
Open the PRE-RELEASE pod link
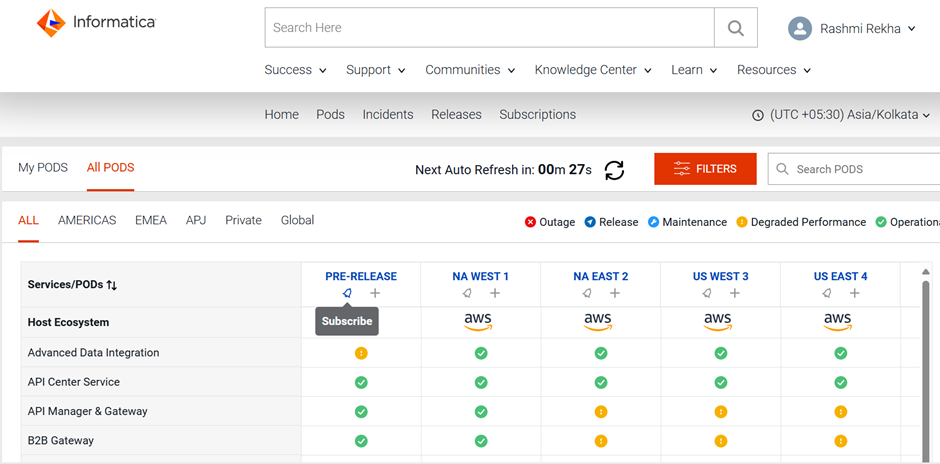tap(361, 276)
